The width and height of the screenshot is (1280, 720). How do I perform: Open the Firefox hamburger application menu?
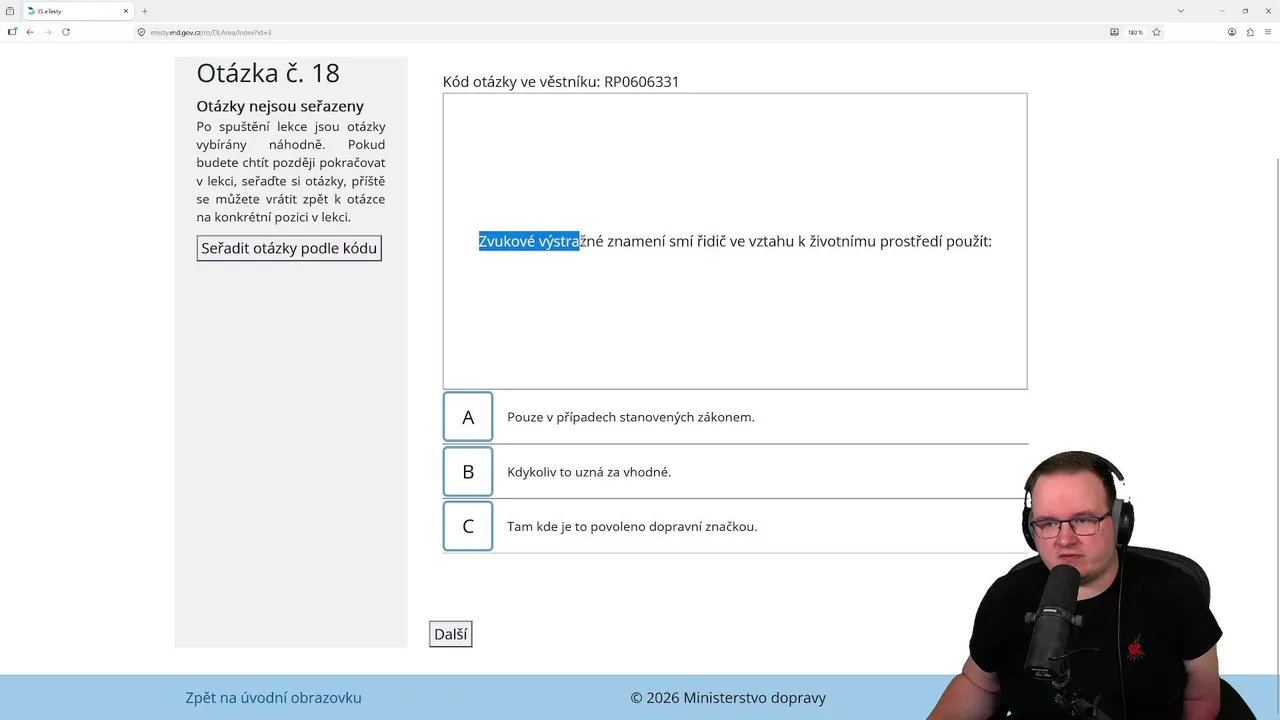coord(1268,32)
